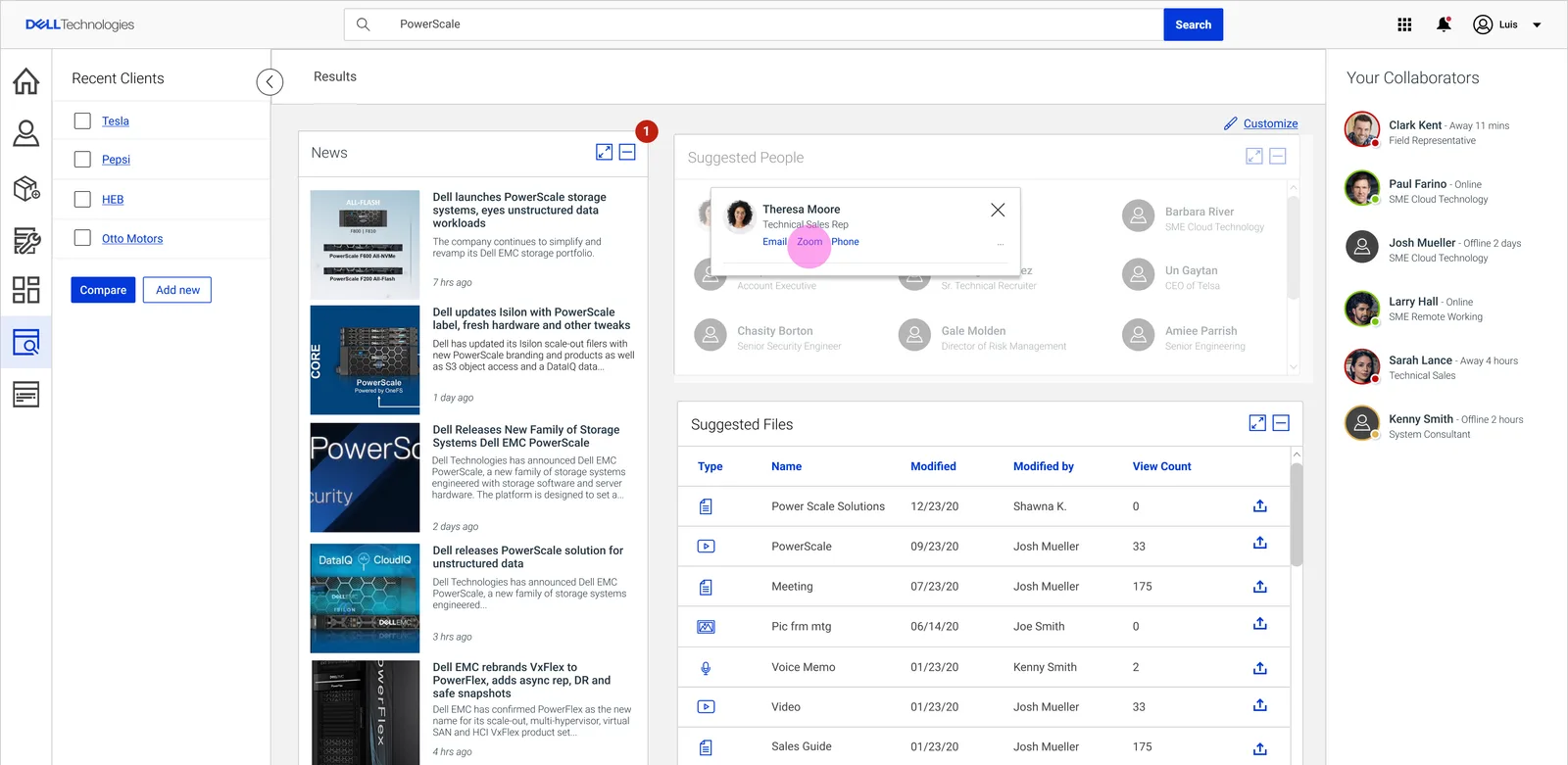Expand the News panel to fullscreen
1568x765 pixels.
coord(605,152)
